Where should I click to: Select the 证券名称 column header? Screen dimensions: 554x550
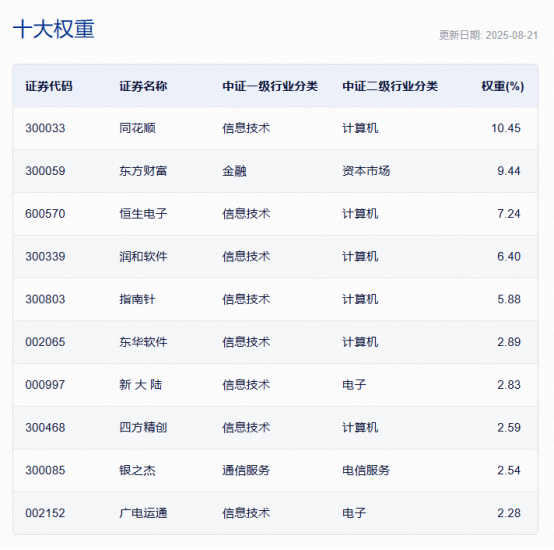click(x=143, y=86)
